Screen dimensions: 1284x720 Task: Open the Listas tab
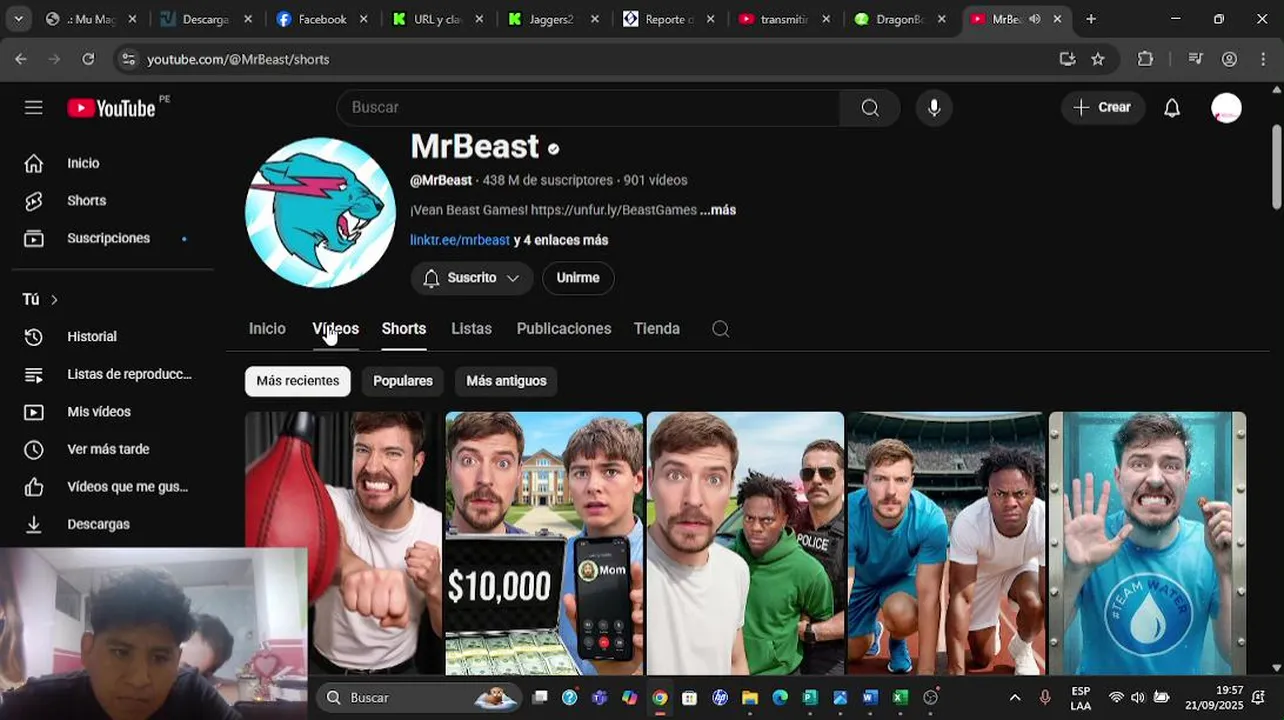471,329
